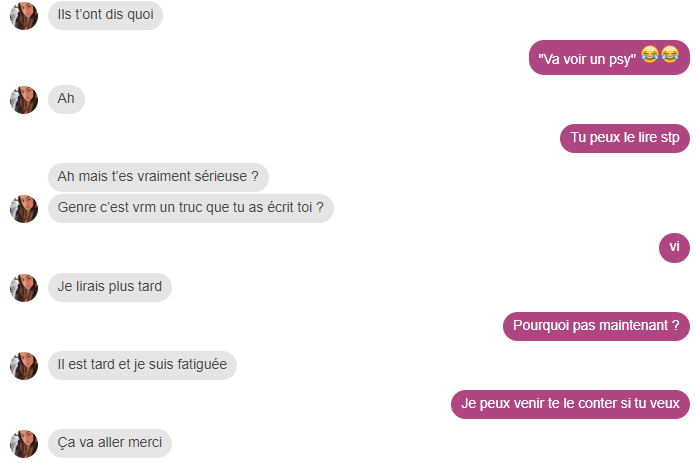This screenshot has width=696, height=463.
Task: Click the avatar next to "Je lirais plus tard"
Action: tap(24, 288)
